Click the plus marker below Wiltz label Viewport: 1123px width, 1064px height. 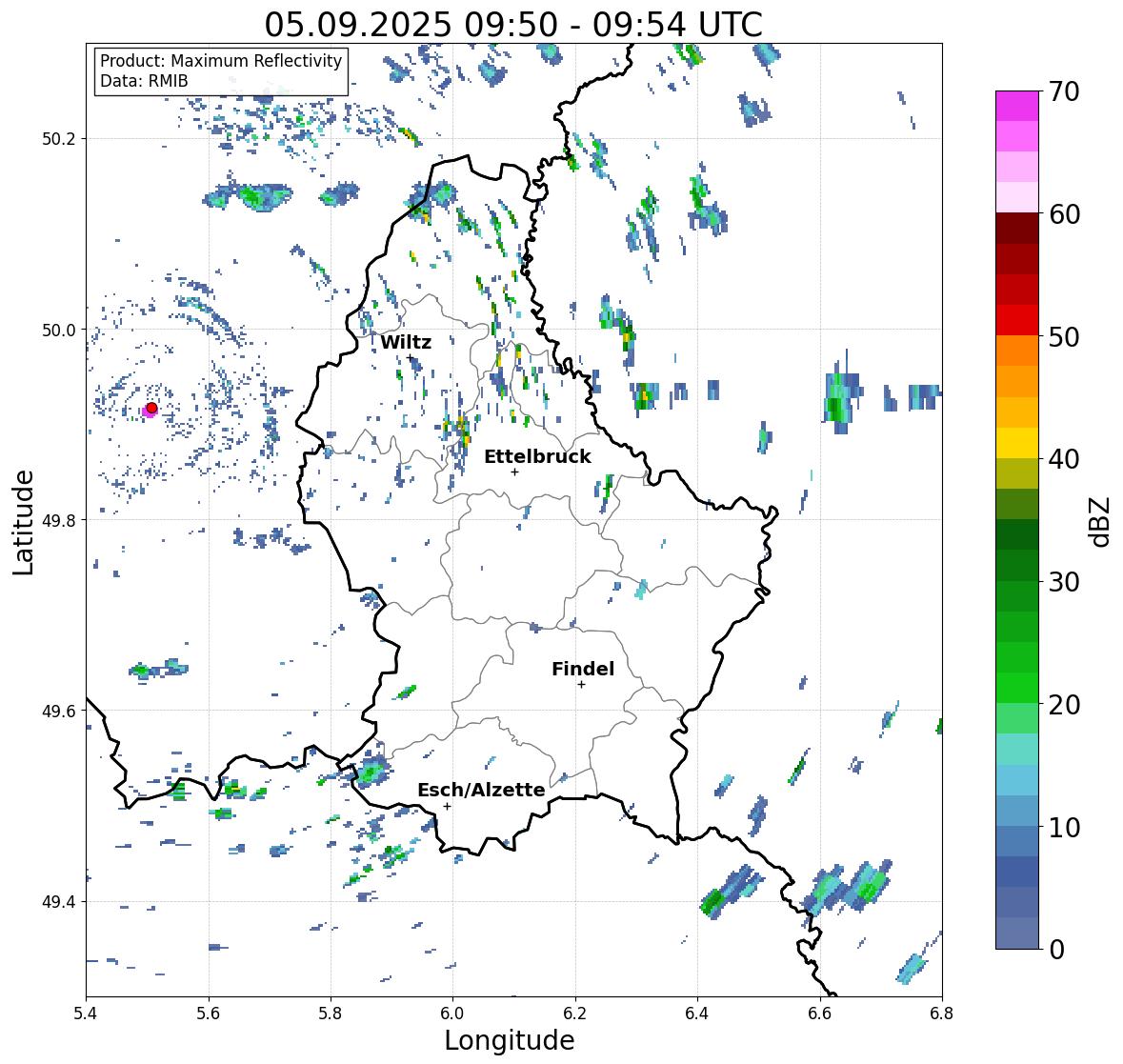pos(411,358)
